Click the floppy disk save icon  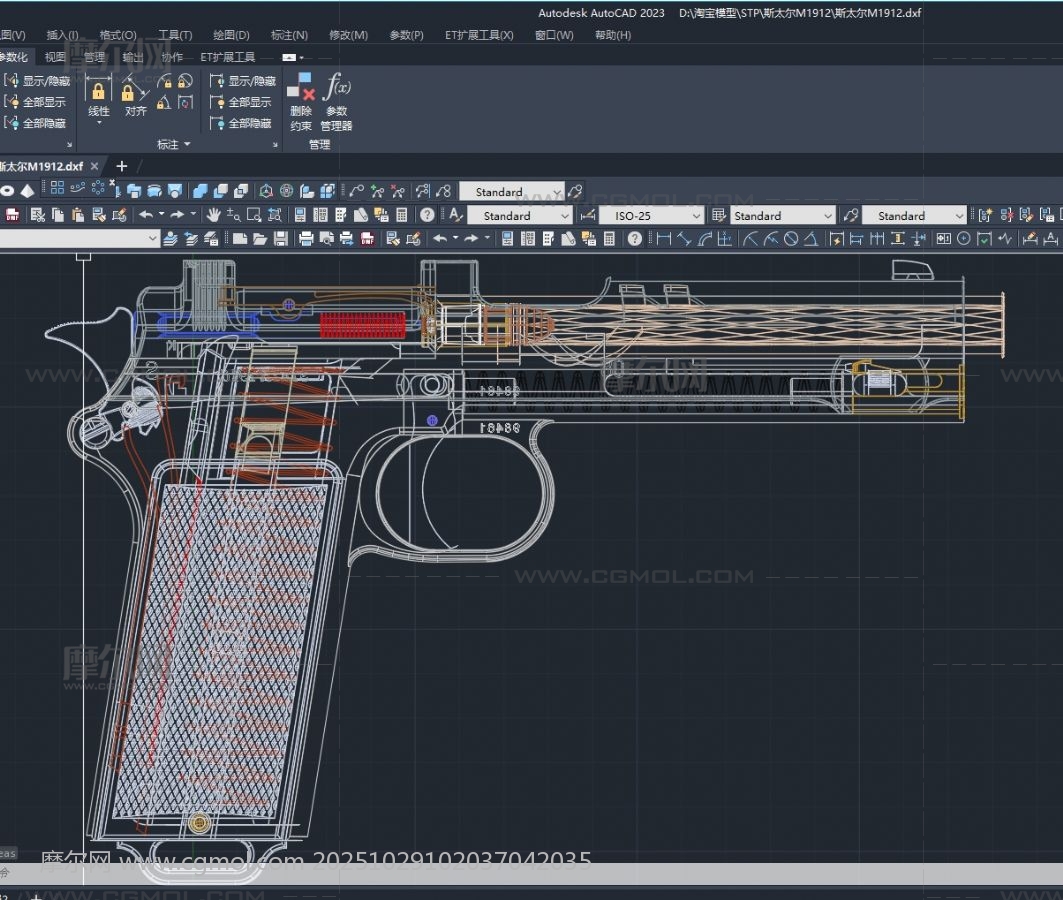tap(281, 239)
